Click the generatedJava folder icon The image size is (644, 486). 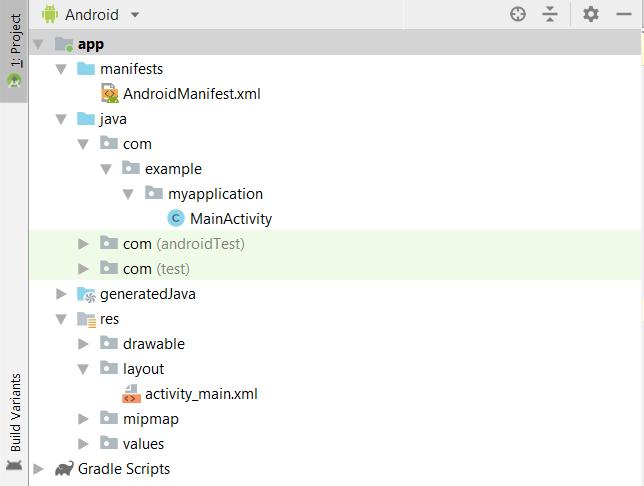(86, 294)
